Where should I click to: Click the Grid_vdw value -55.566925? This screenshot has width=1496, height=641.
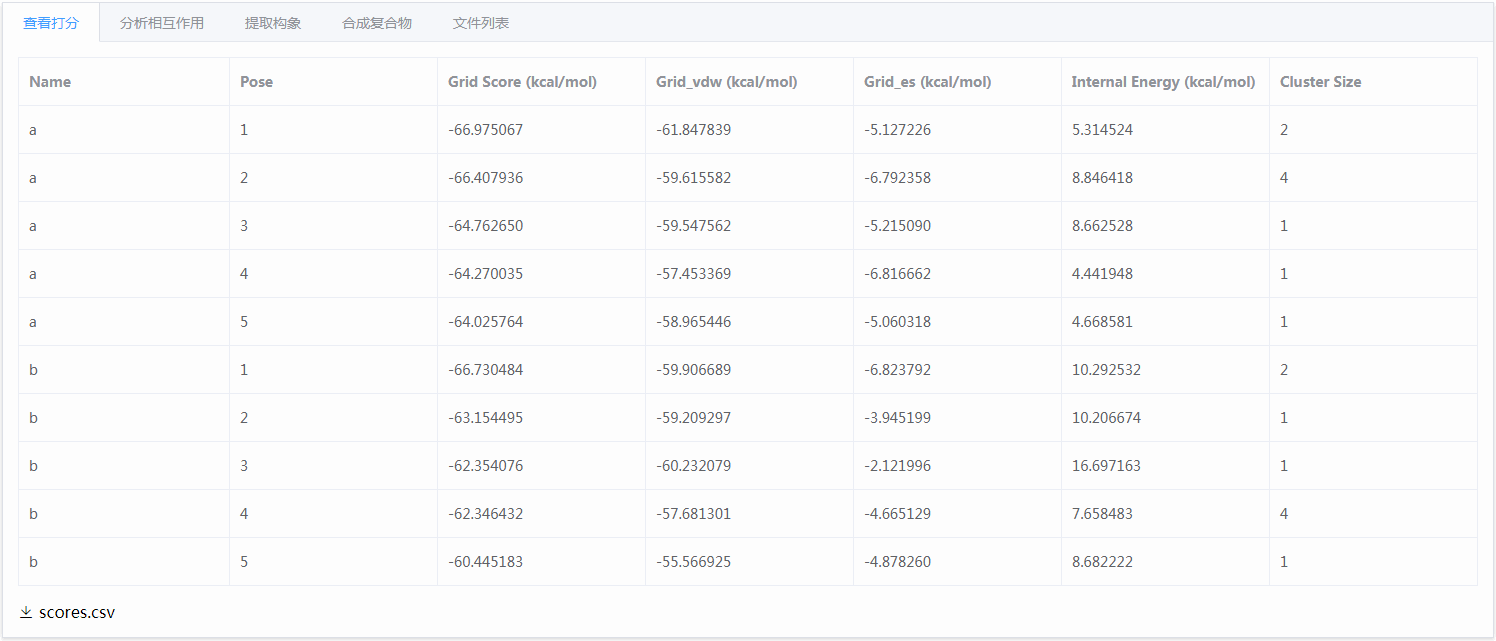coord(693,562)
